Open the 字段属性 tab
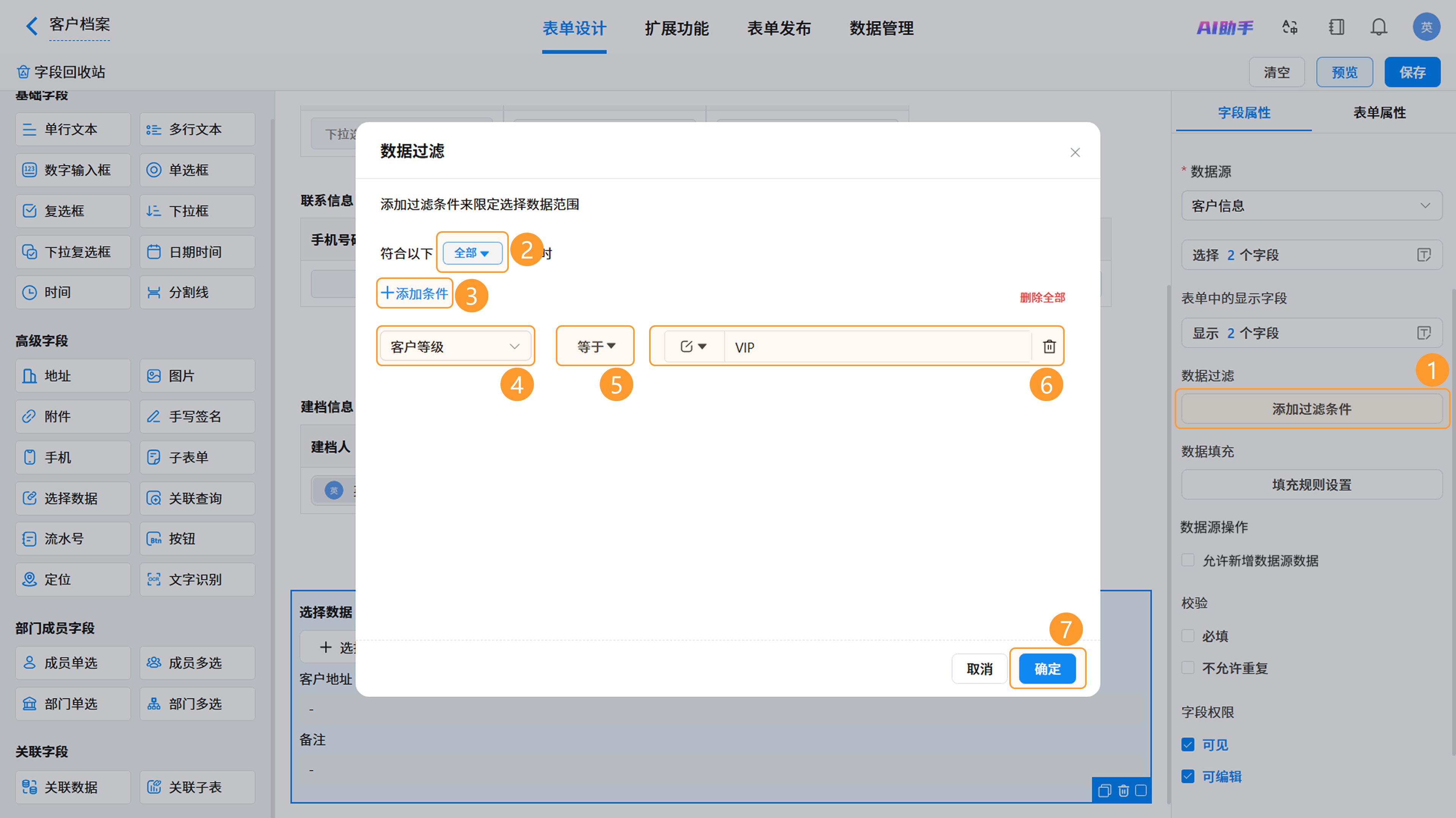The height and width of the screenshot is (818, 1456). coord(1244,113)
